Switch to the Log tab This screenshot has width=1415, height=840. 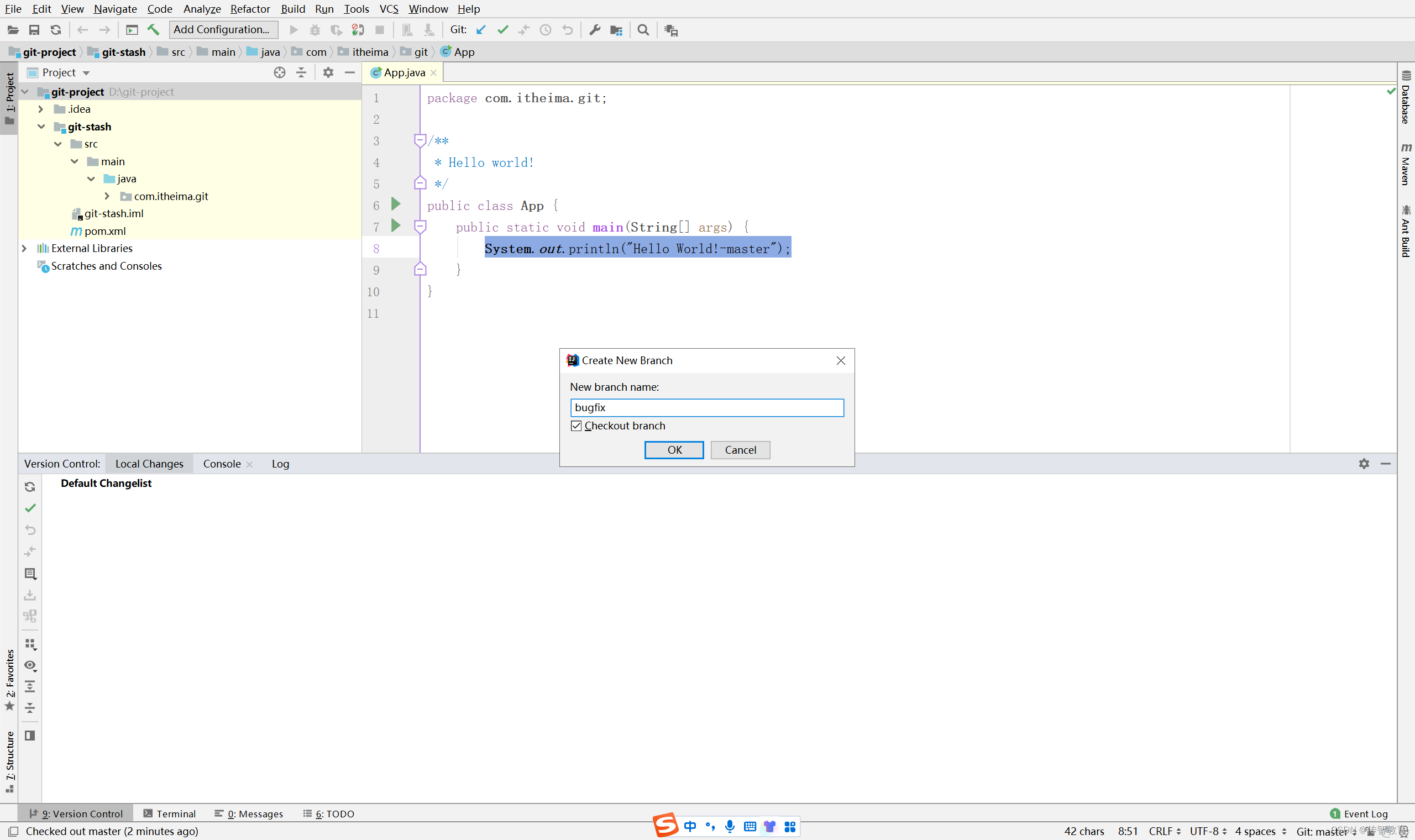click(280, 464)
